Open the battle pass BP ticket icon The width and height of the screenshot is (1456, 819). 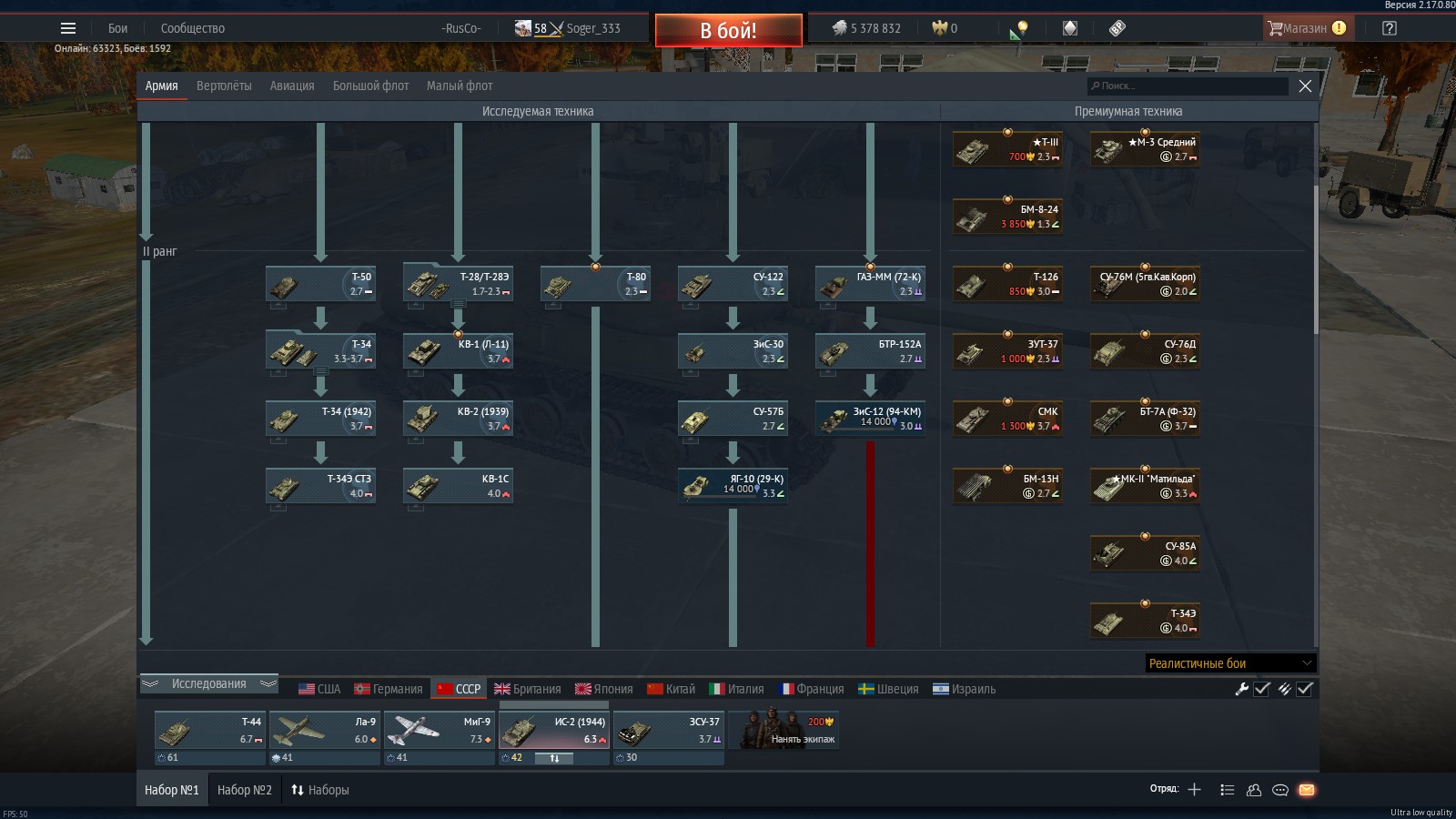(x=1117, y=28)
